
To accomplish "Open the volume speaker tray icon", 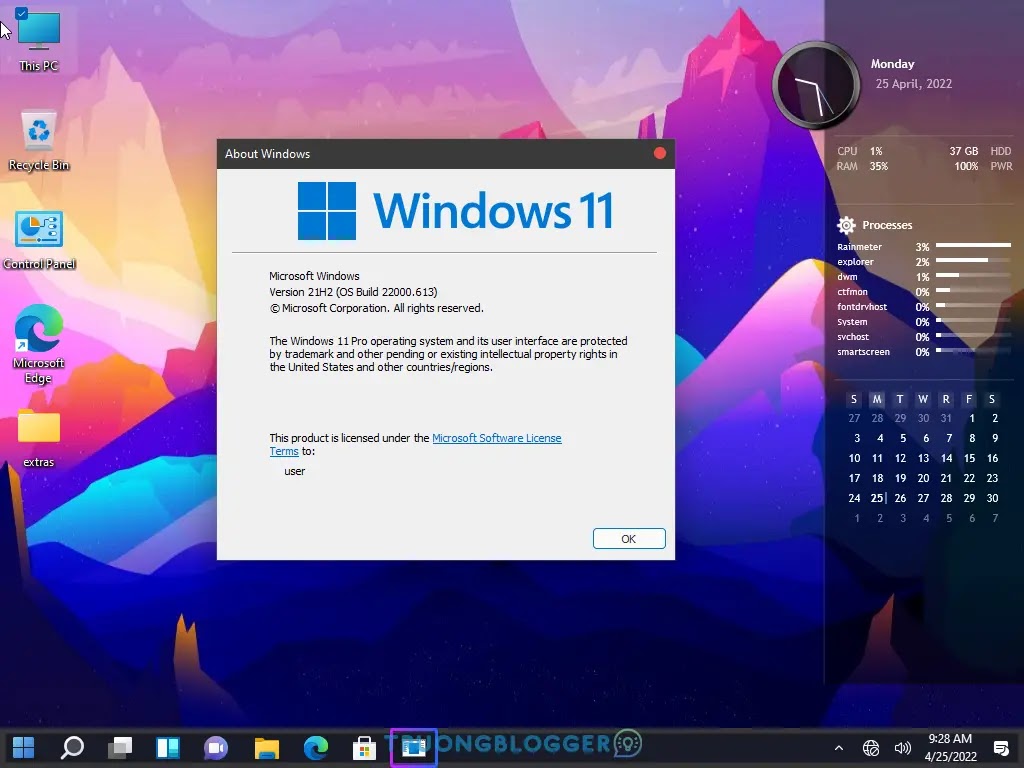I will (x=903, y=748).
